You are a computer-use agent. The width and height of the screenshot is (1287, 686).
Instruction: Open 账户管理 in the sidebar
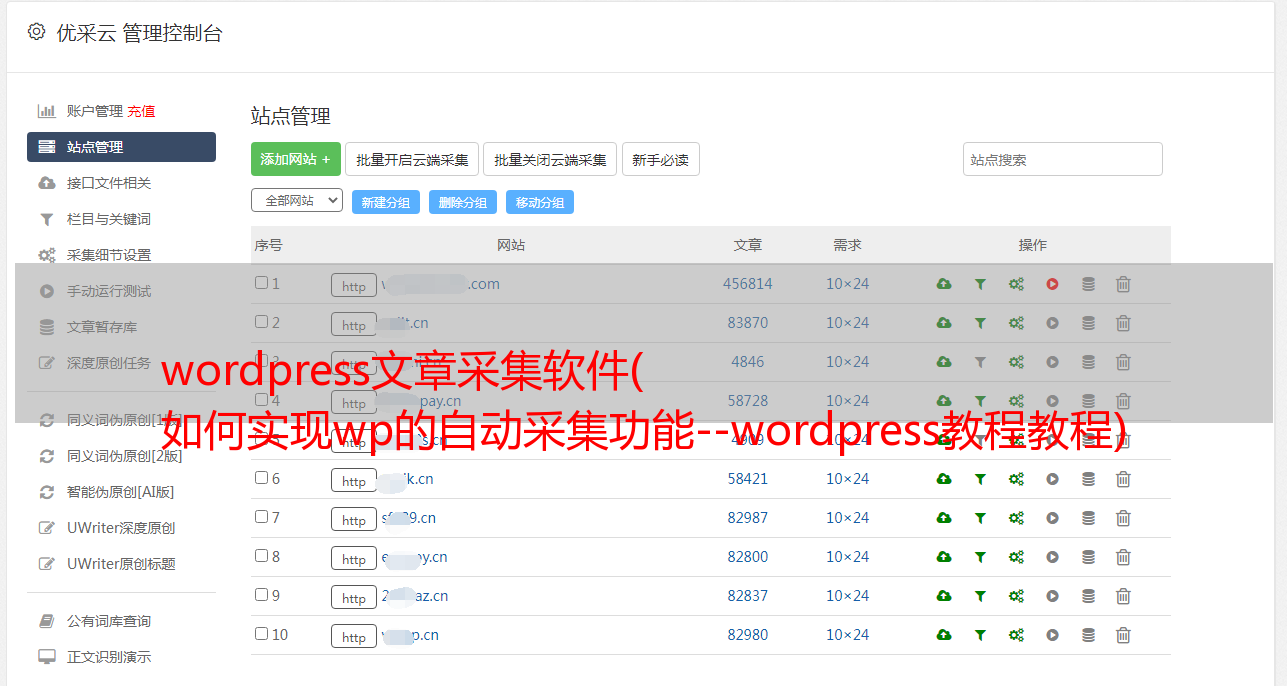click(x=95, y=111)
